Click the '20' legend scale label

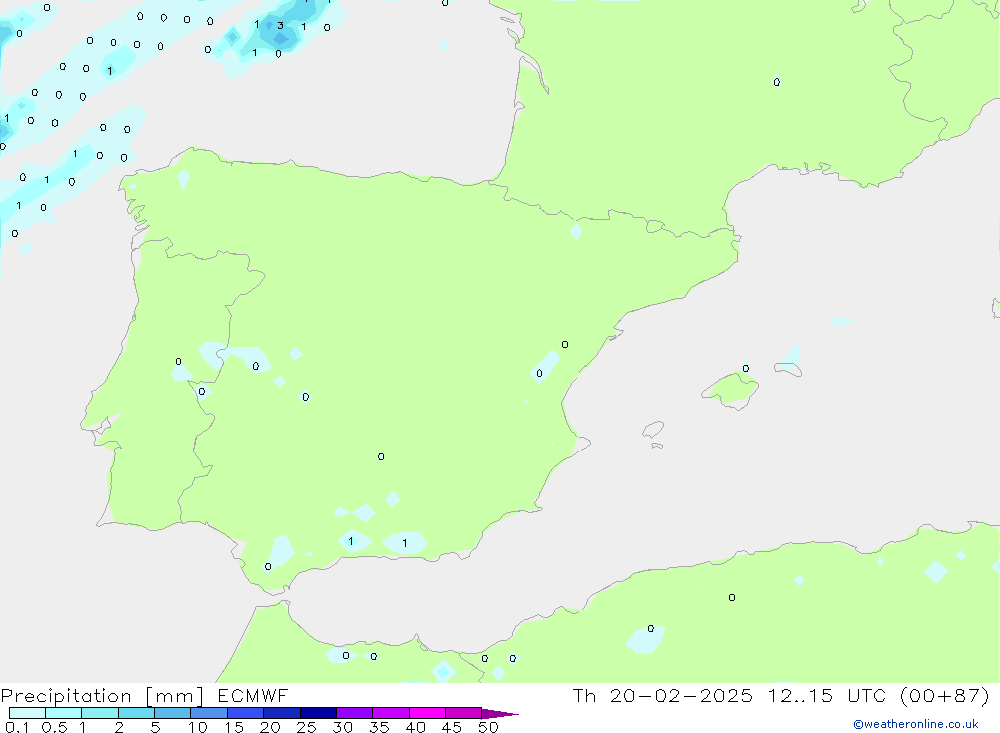pos(270,727)
